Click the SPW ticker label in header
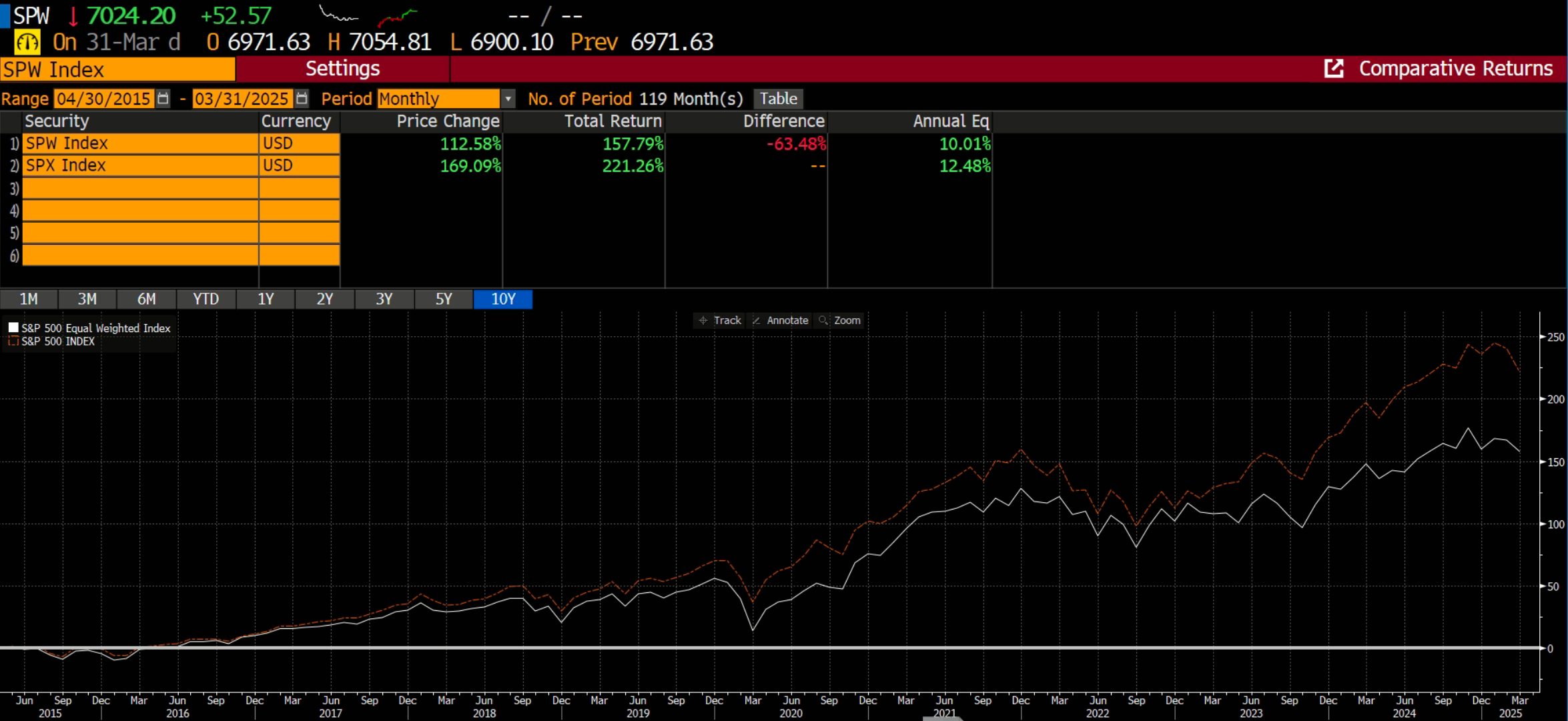Image resolution: width=1568 pixels, height=721 pixels. click(x=31, y=15)
